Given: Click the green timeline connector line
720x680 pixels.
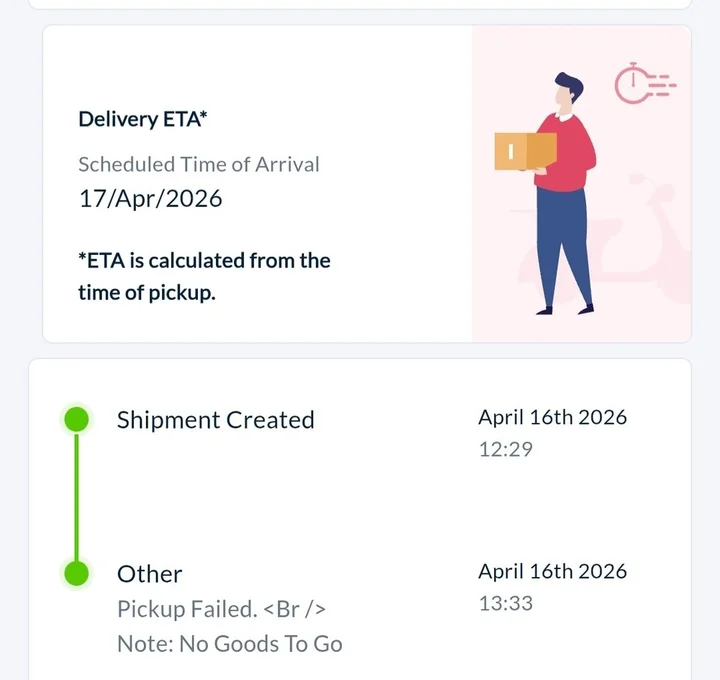Looking at the screenshot, I should 76,497.
